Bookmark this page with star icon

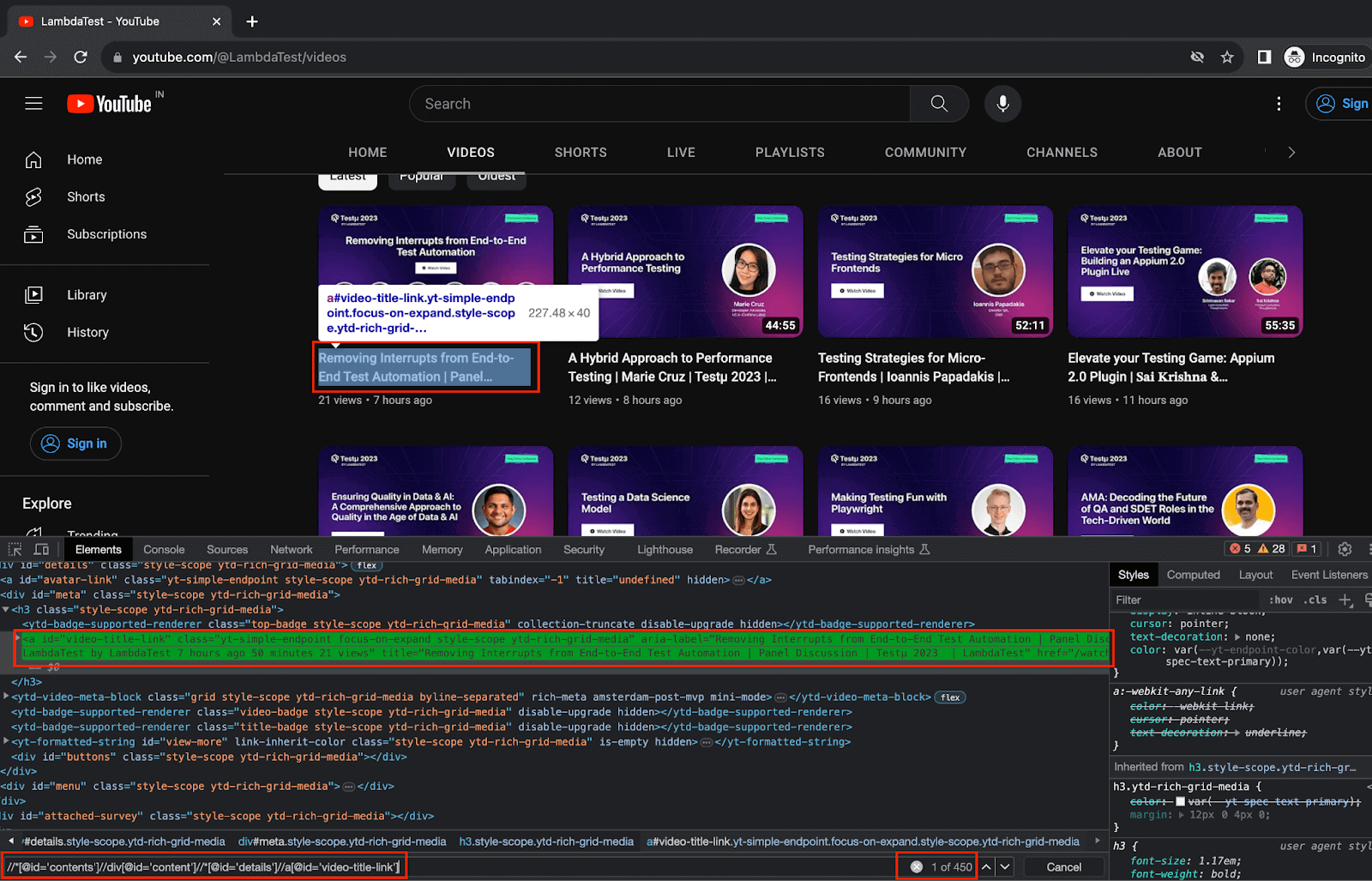point(1227,57)
